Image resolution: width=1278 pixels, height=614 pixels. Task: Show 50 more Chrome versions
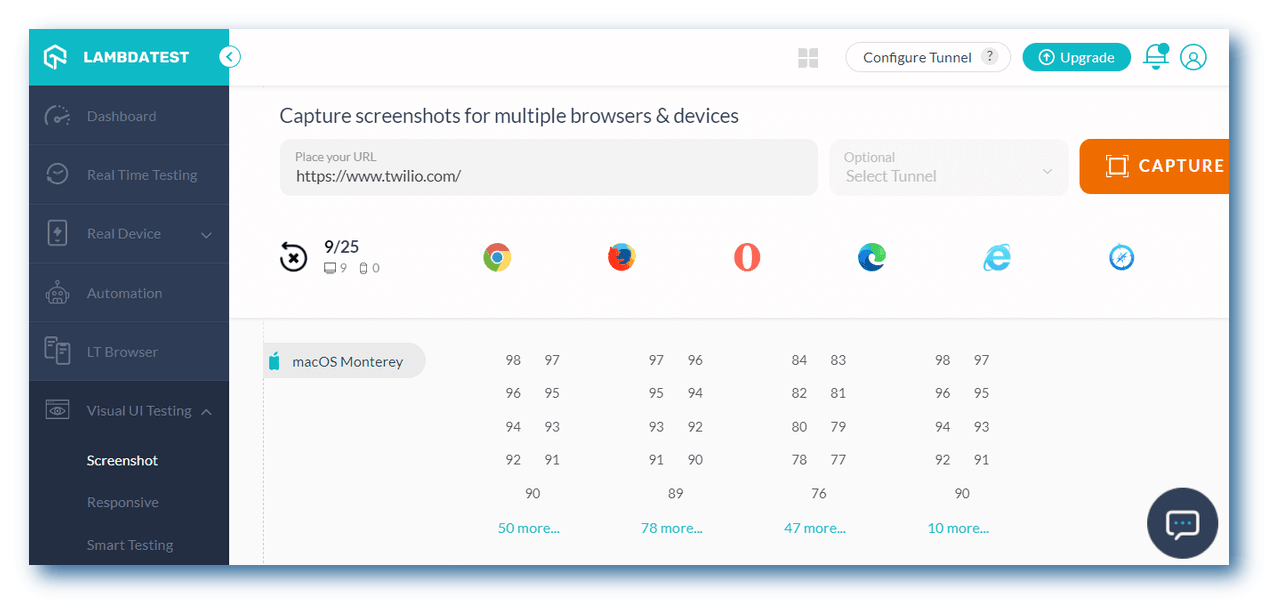[x=528, y=528]
